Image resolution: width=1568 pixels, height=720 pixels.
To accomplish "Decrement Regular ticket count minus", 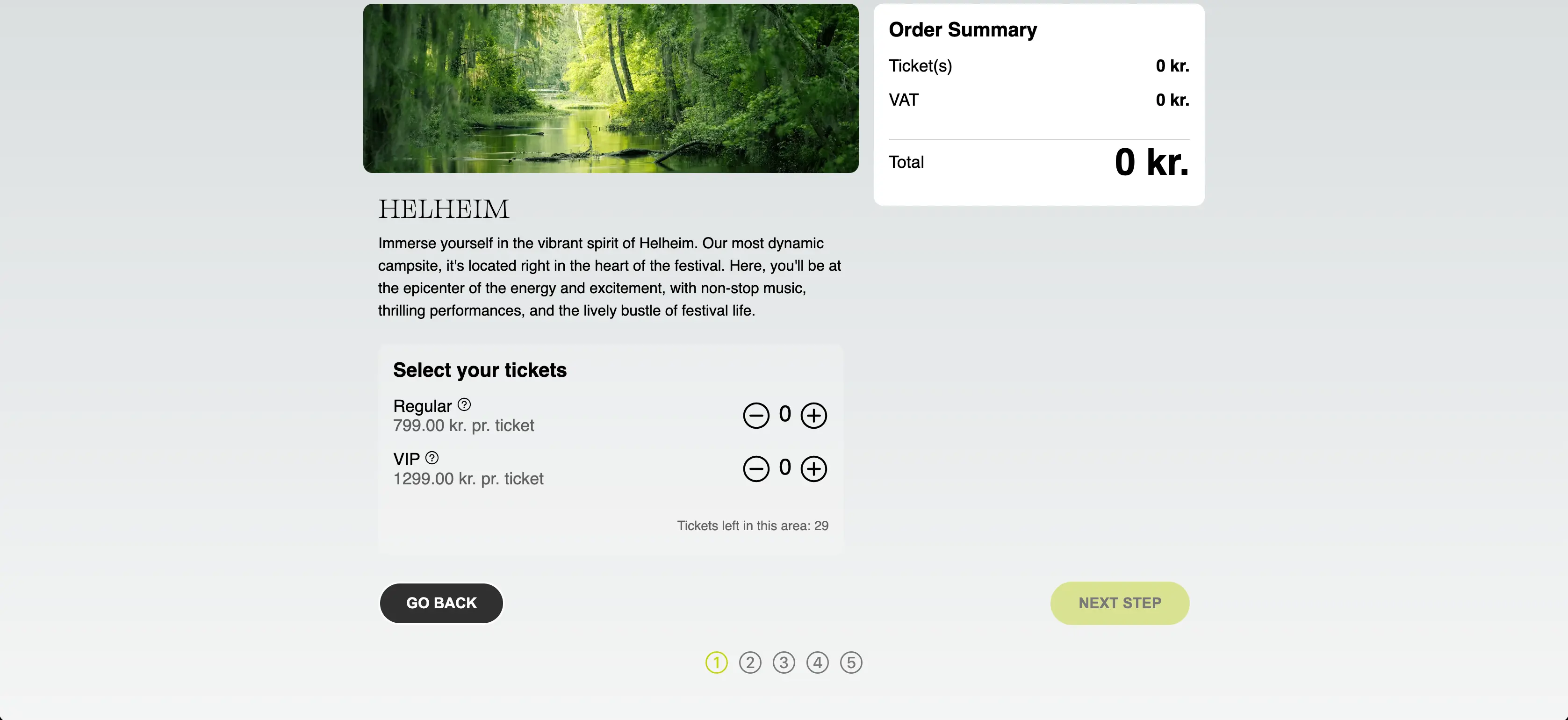I will click(x=756, y=414).
